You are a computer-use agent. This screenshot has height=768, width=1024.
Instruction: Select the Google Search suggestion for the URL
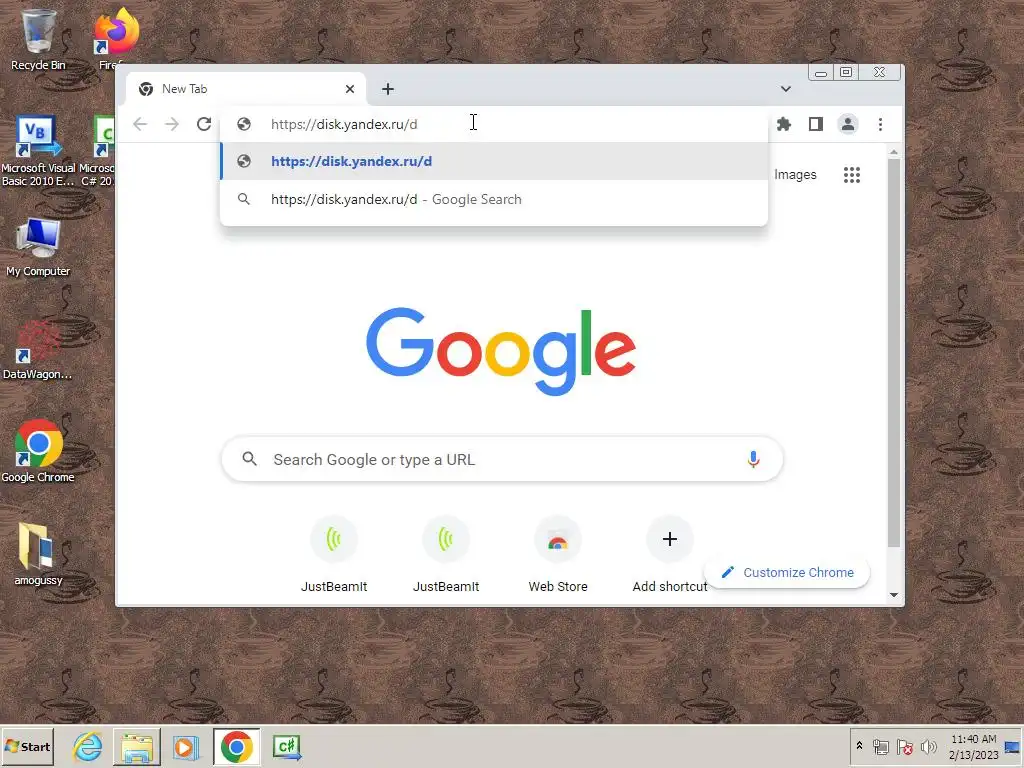494,199
